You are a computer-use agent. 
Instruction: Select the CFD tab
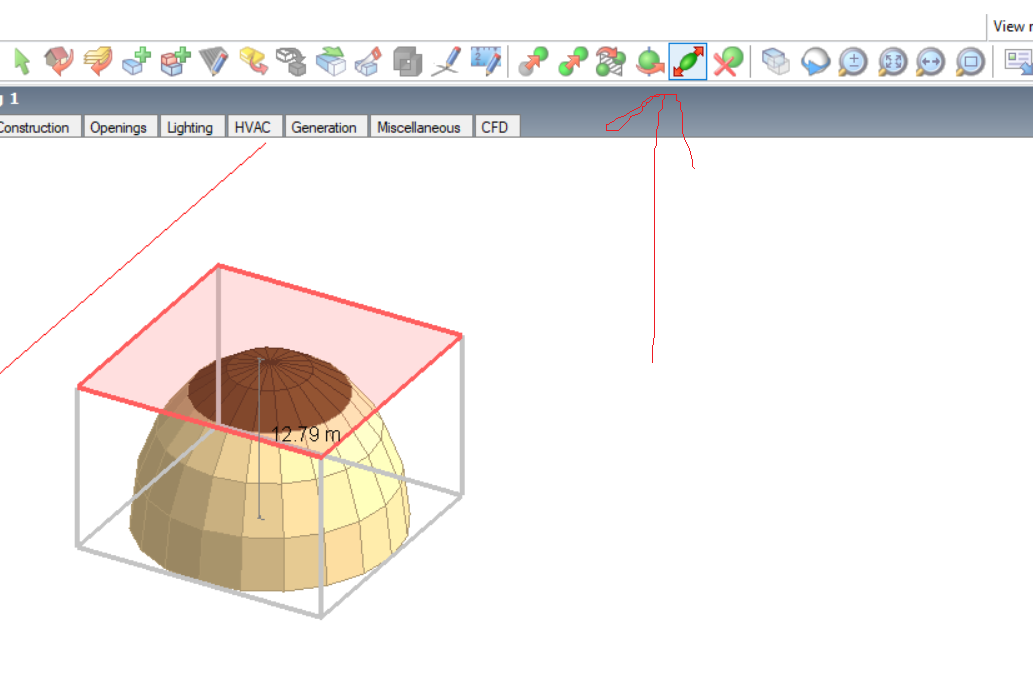[495, 127]
